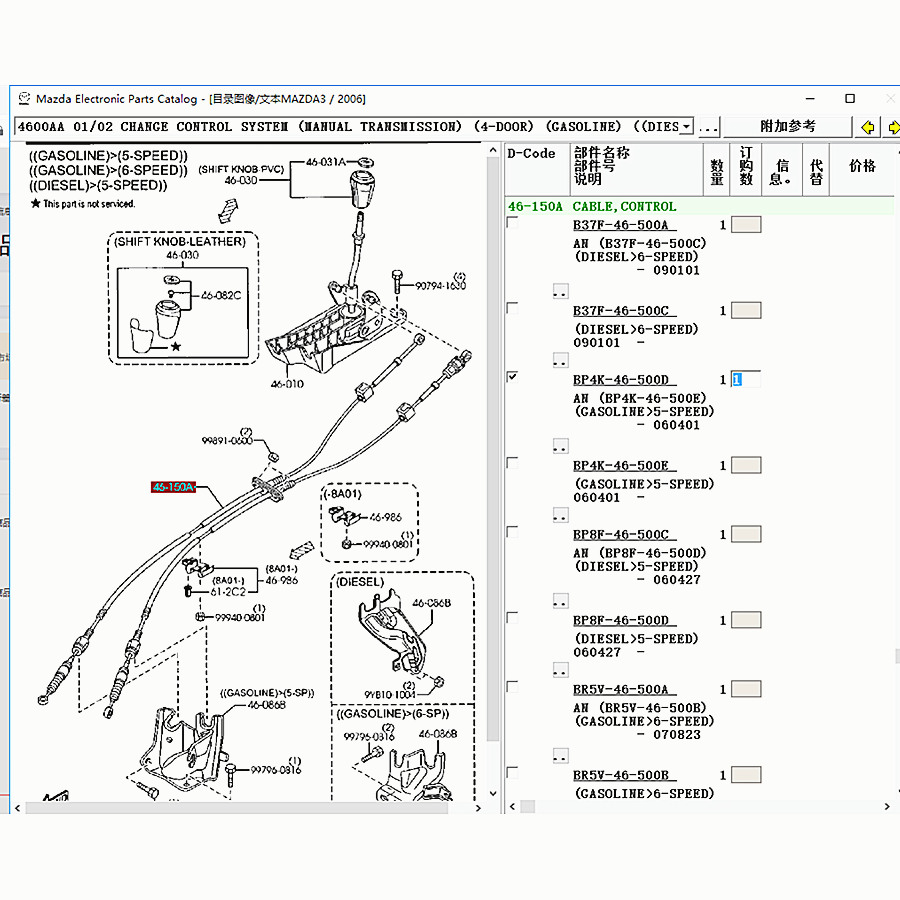Click the ellipsis button beside section dropdown
The height and width of the screenshot is (900, 900).
tap(708, 127)
